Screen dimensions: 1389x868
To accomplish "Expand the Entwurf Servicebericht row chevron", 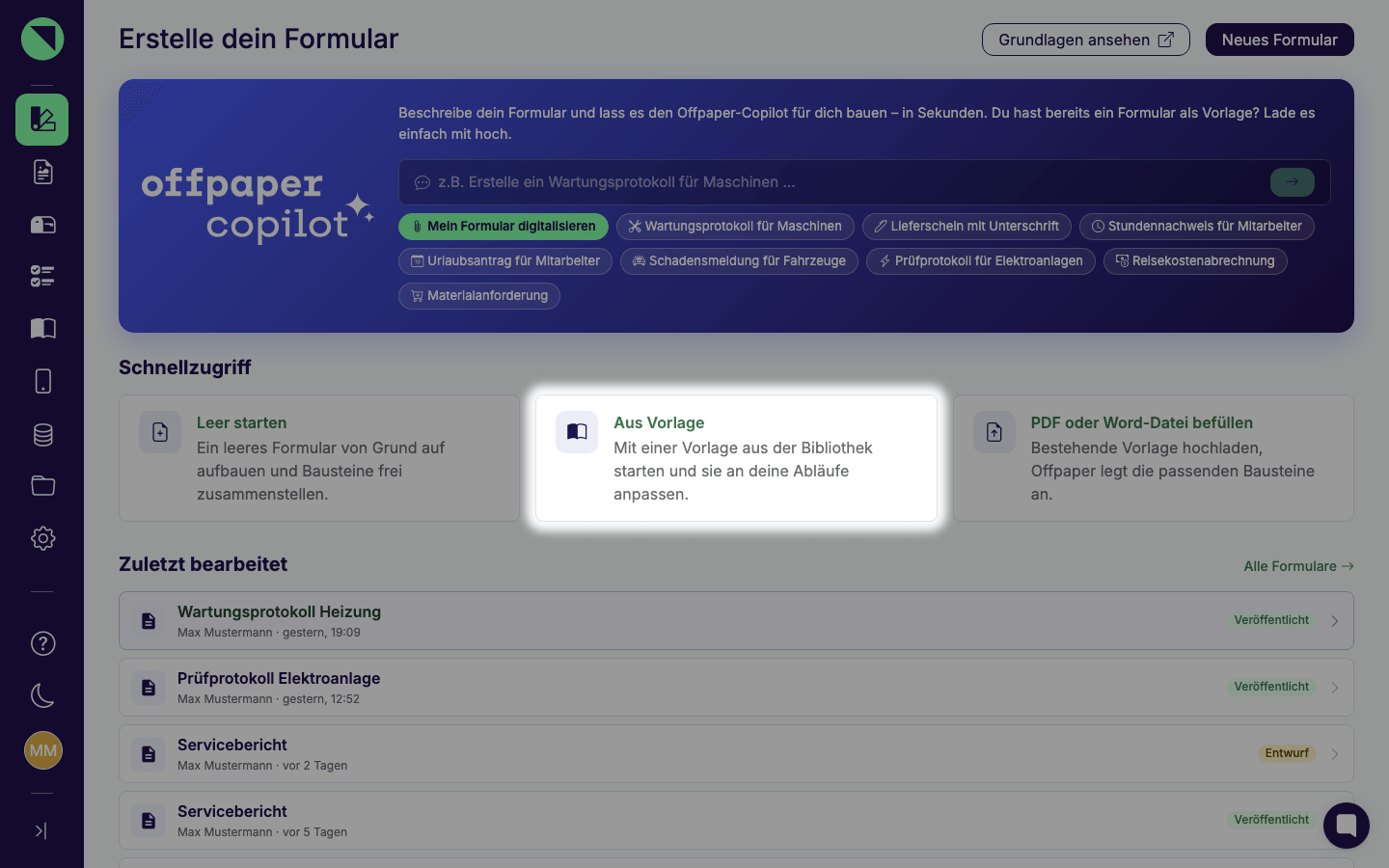I will point(1335,754).
